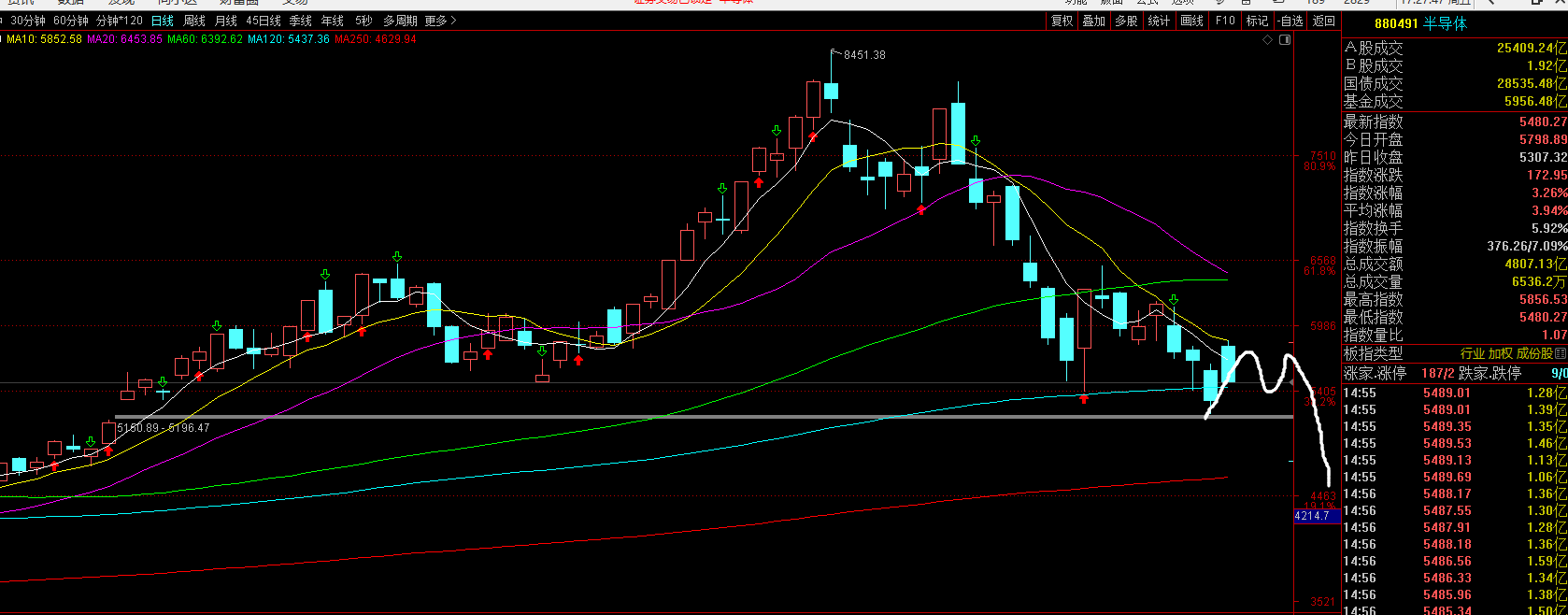Click the 指数涨幅 row

click(1455, 193)
